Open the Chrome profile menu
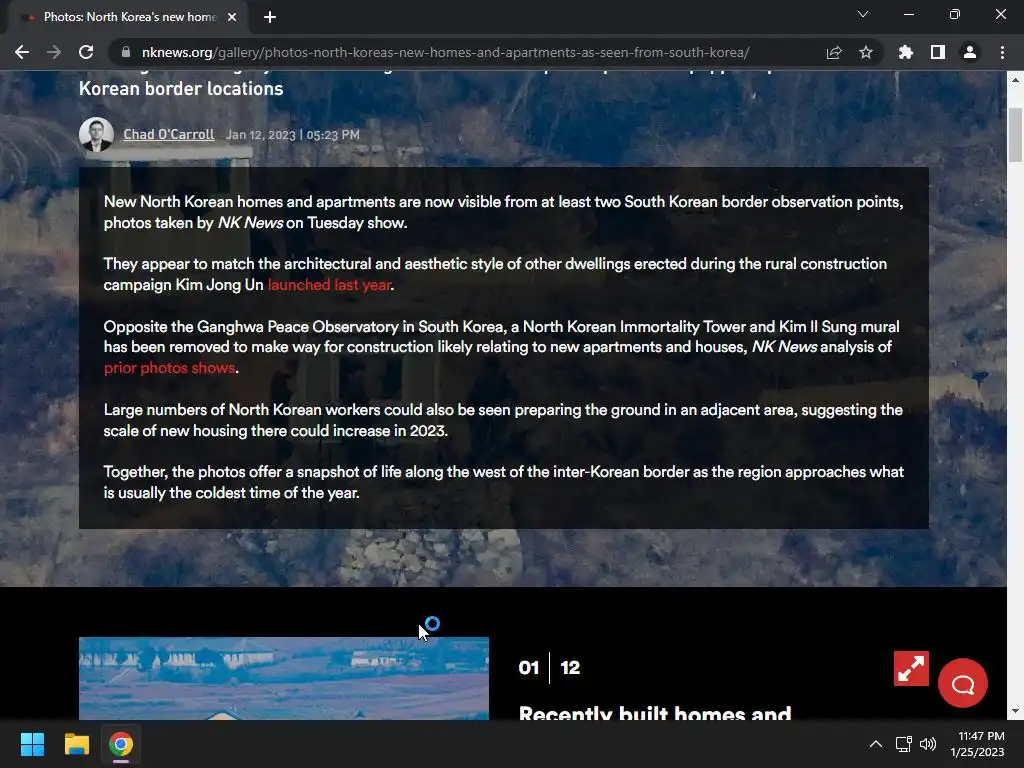The width and height of the screenshot is (1024, 768). [x=970, y=52]
